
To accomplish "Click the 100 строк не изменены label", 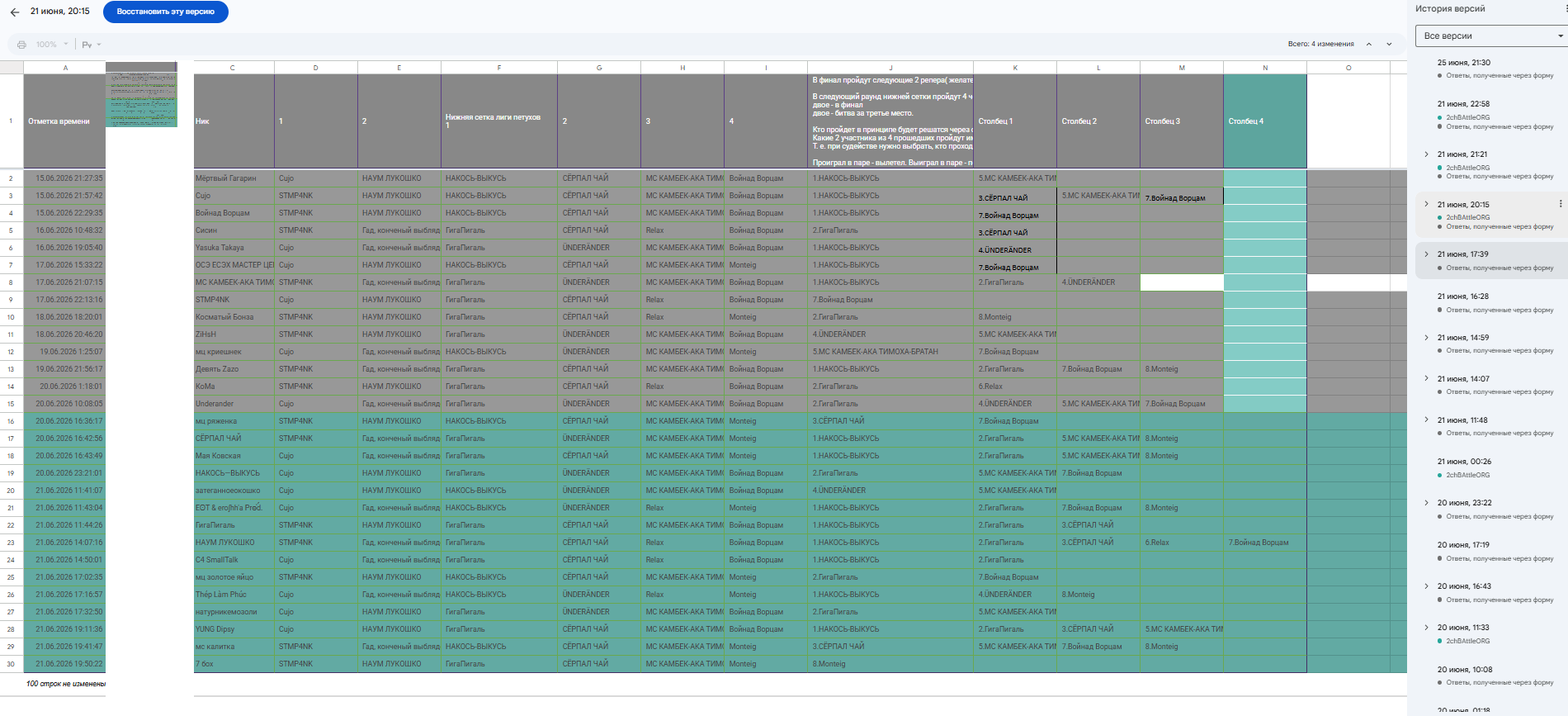I will (x=66, y=684).
